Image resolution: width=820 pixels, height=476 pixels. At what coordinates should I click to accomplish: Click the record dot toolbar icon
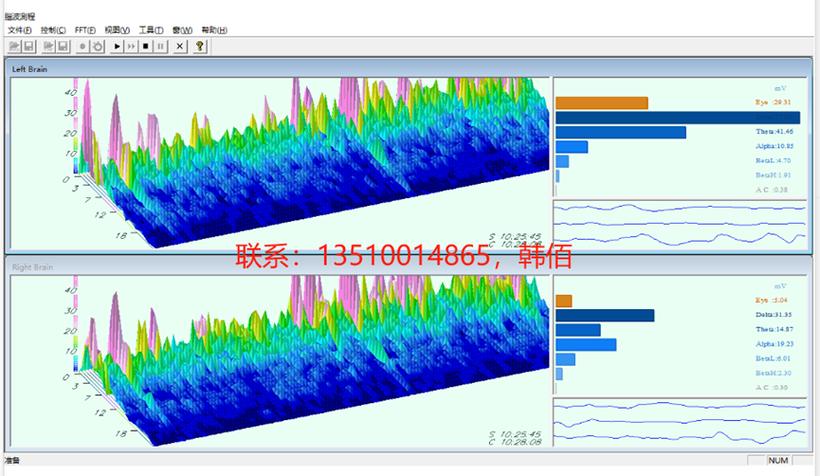83,47
